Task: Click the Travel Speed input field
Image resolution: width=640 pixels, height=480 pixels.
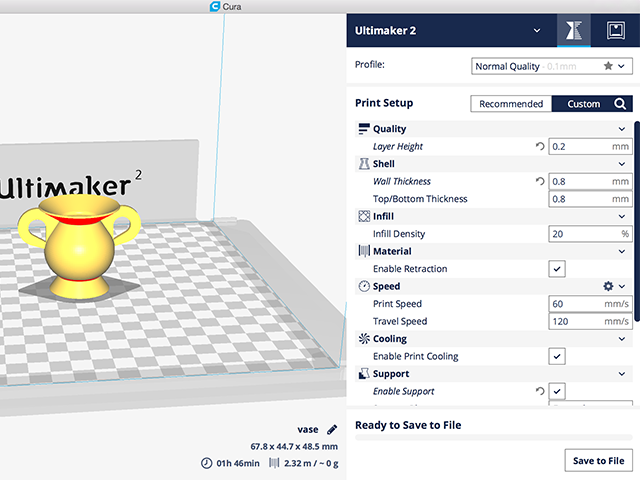Action: tap(590, 321)
